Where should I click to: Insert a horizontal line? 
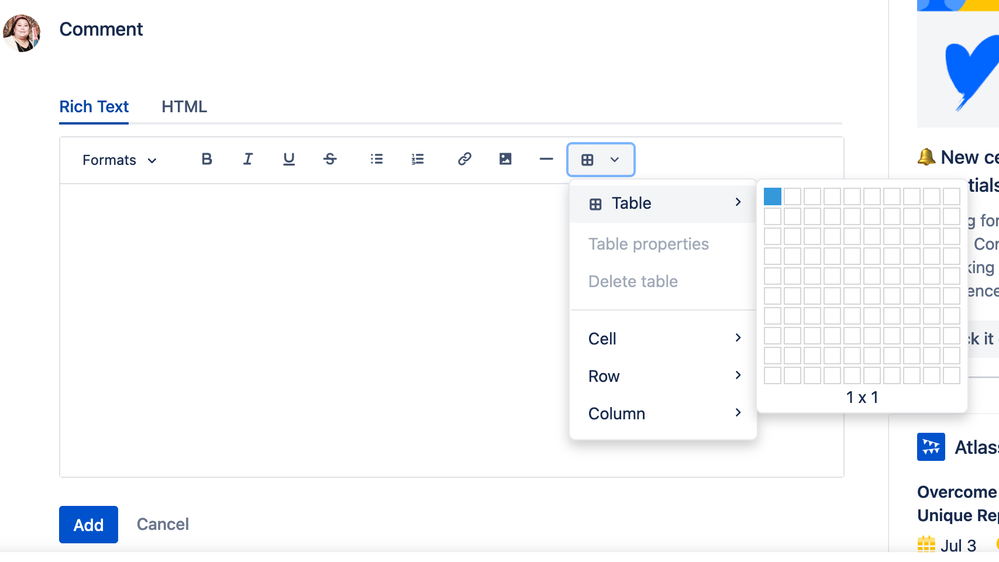[x=546, y=159]
